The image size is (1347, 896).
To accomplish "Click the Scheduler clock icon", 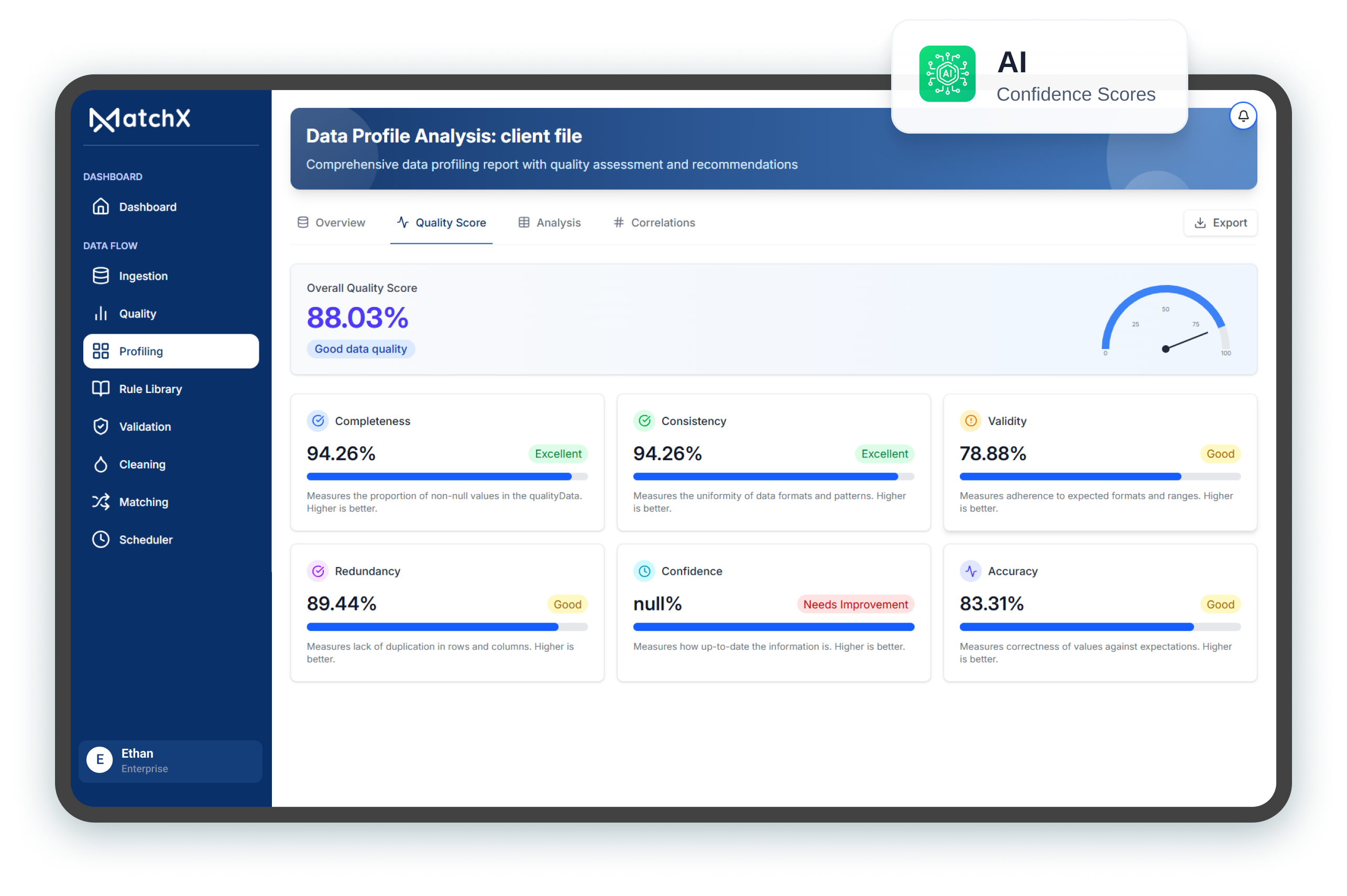I will pyautogui.click(x=101, y=539).
